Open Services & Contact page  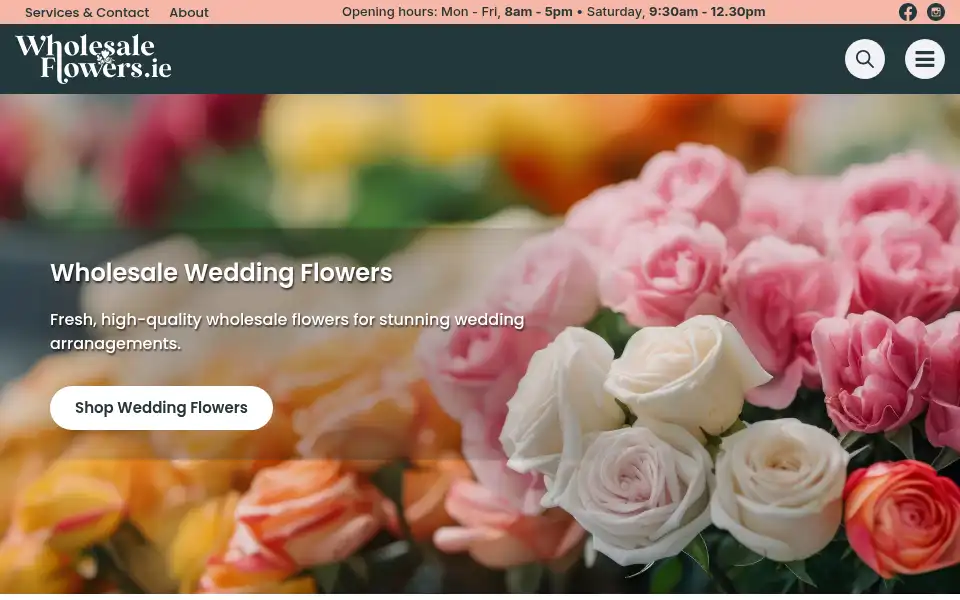(x=87, y=12)
